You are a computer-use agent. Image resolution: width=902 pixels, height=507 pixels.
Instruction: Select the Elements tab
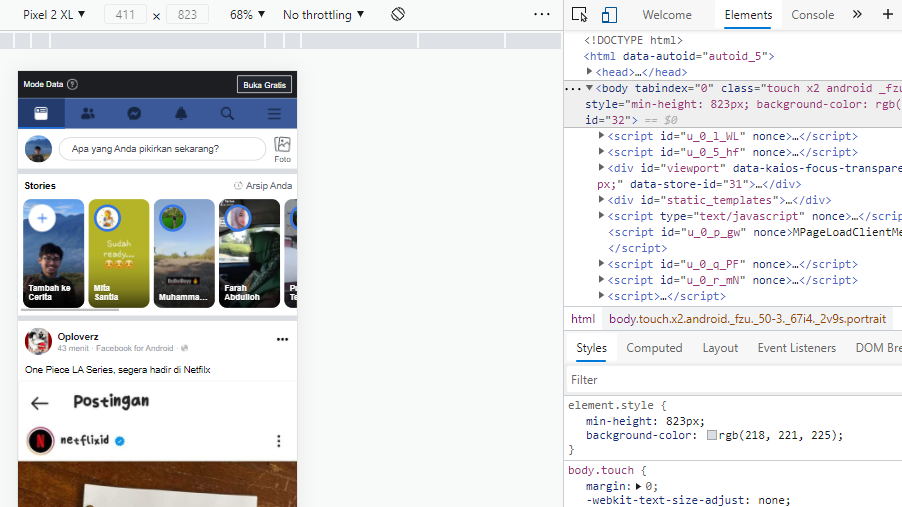[x=748, y=15]
